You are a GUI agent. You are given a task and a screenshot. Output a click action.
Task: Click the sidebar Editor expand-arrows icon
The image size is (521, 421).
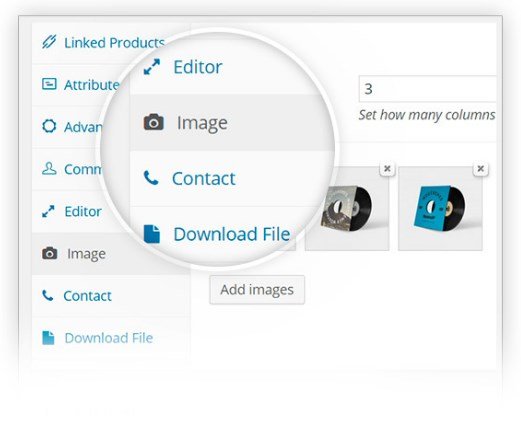[x=48, y=211]
